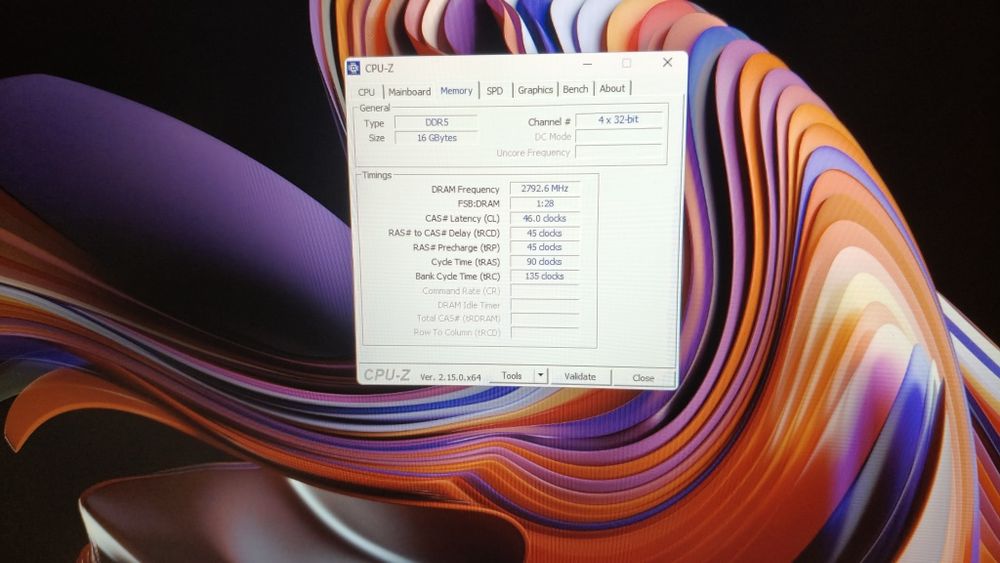
Task: Open the CPU tab
Action: coord(366,92)
